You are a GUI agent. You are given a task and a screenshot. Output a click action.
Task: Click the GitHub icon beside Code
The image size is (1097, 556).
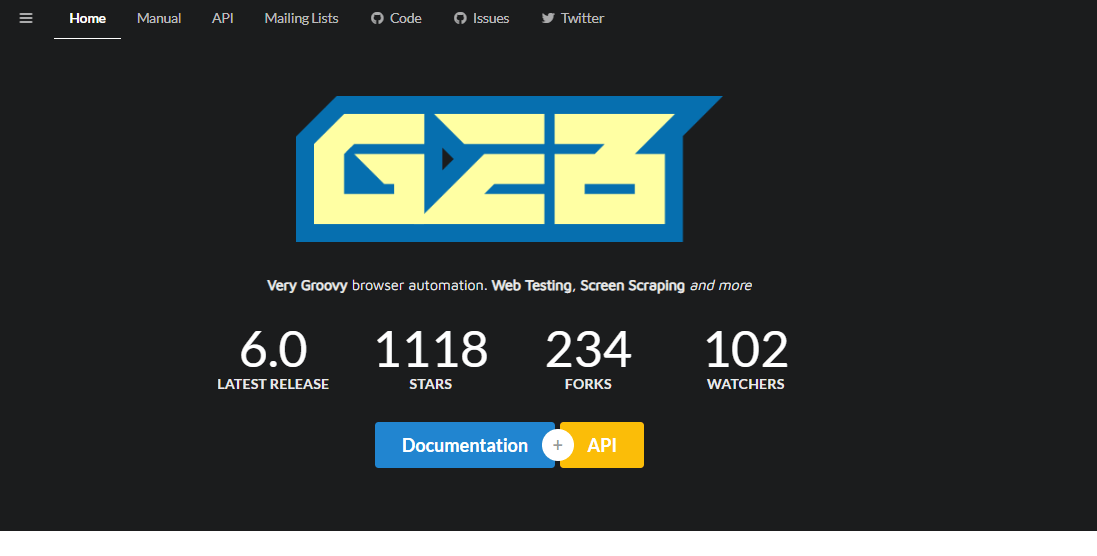[x=377, y=18]
